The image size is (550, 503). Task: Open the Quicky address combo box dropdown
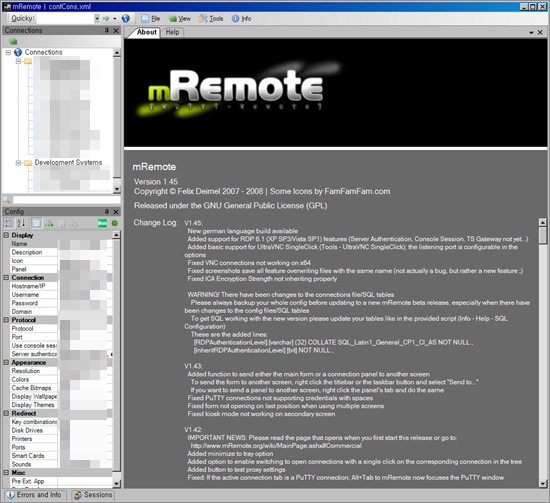[97, 19]
